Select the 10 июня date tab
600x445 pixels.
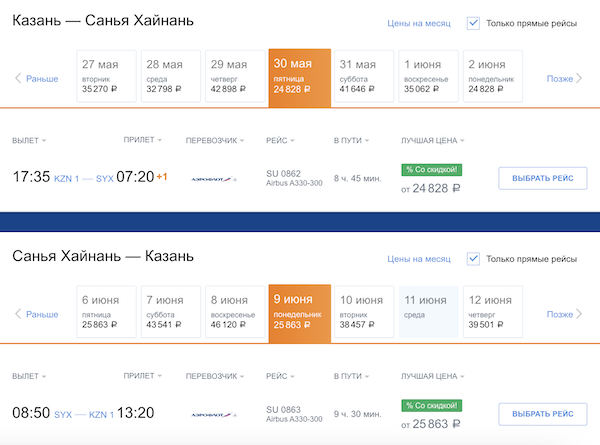[361, 313]
